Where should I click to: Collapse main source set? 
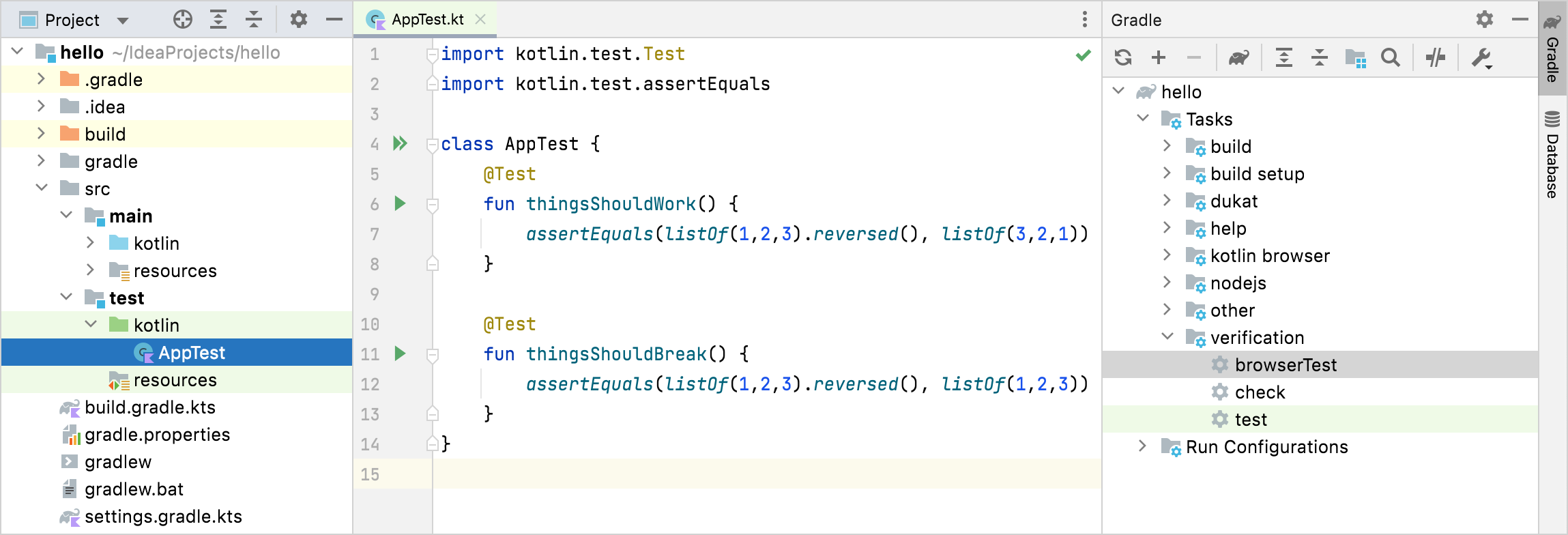click(66, 215)
